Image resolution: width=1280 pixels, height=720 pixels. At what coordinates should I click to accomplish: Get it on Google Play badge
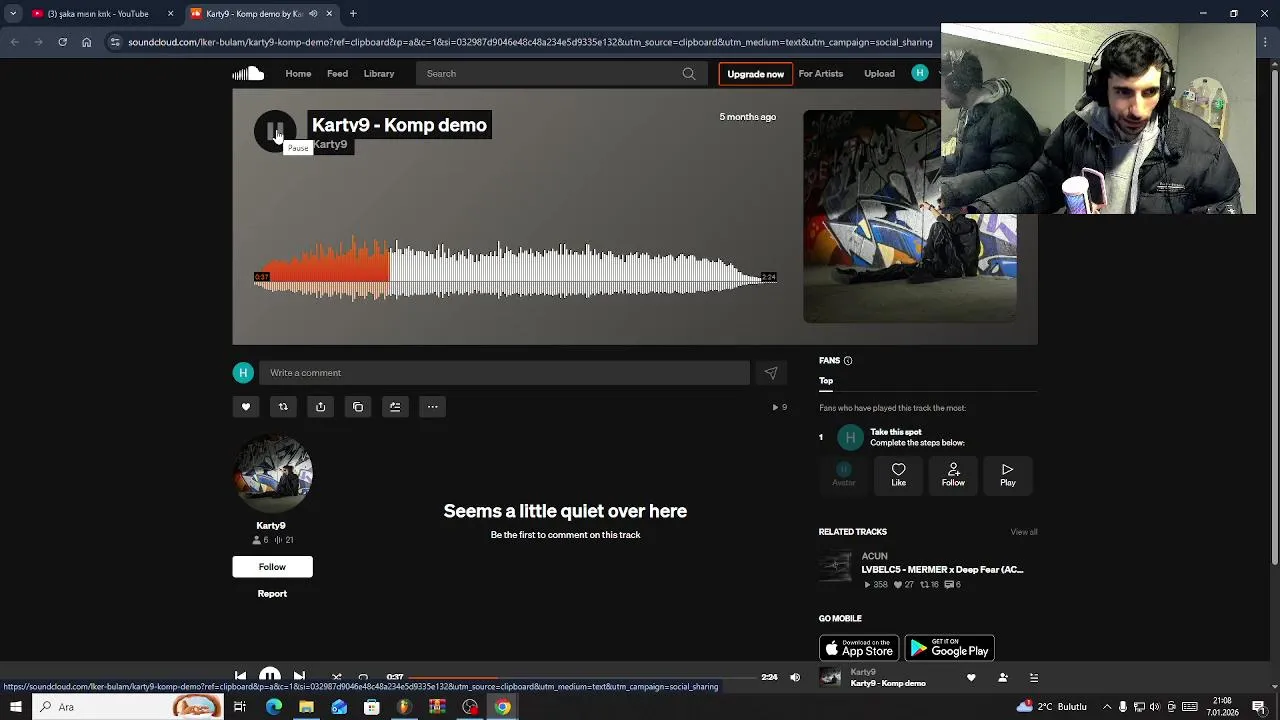tap(949, 649)
